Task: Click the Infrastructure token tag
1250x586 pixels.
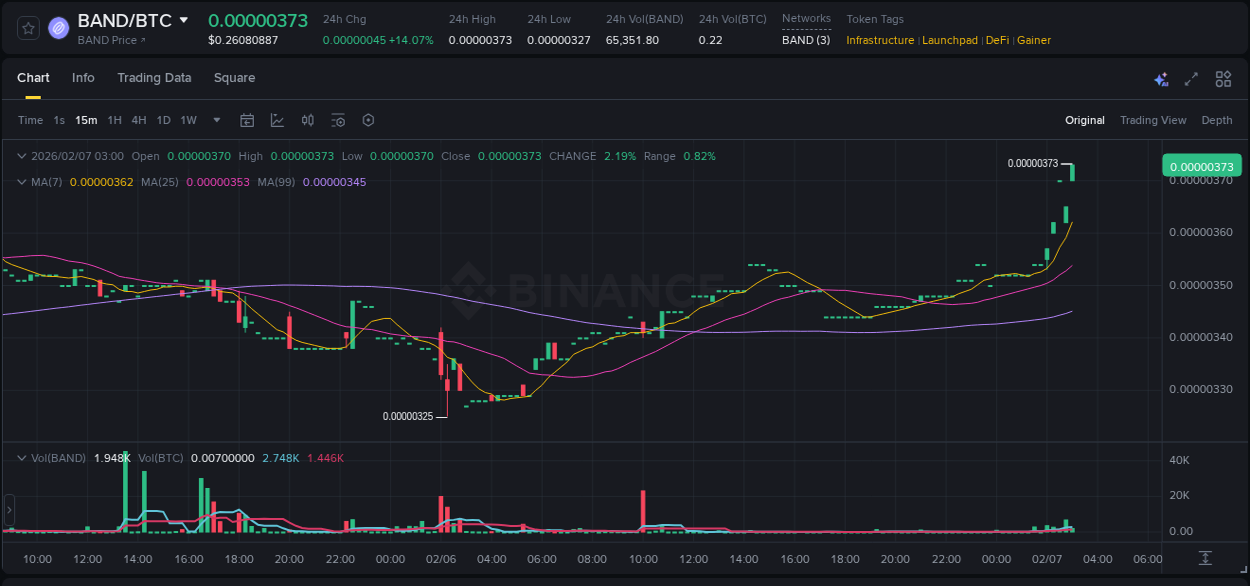Action: pyautogui.click(x=879, y=40)
